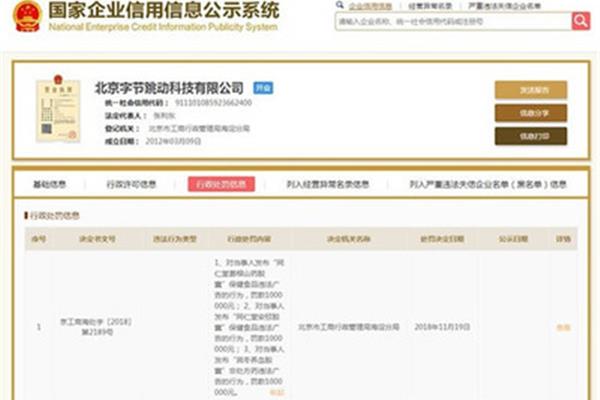Image resolution: width=600 pixels, height=400 pixels.
Task: Collapse penalty content with the 收起 link
Action: [277, 392]
